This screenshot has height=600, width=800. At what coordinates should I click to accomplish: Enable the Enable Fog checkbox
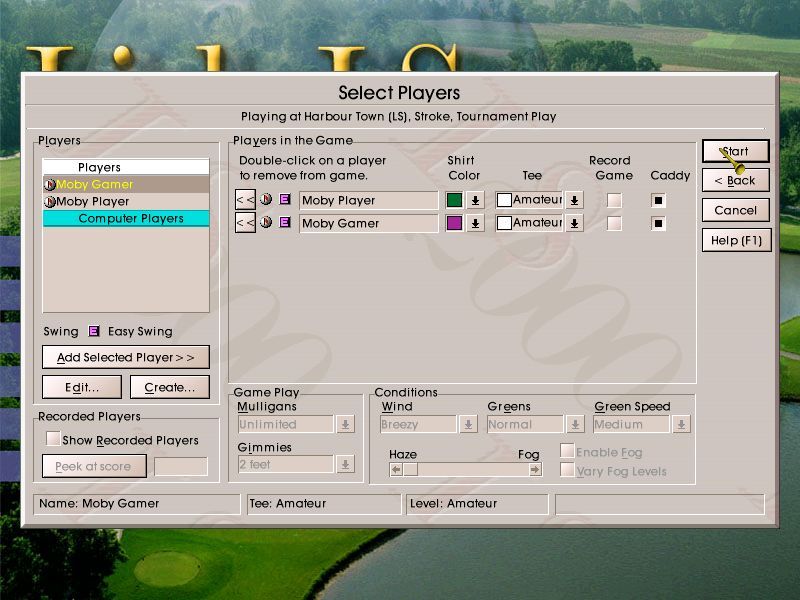click(x=567, y=450)
